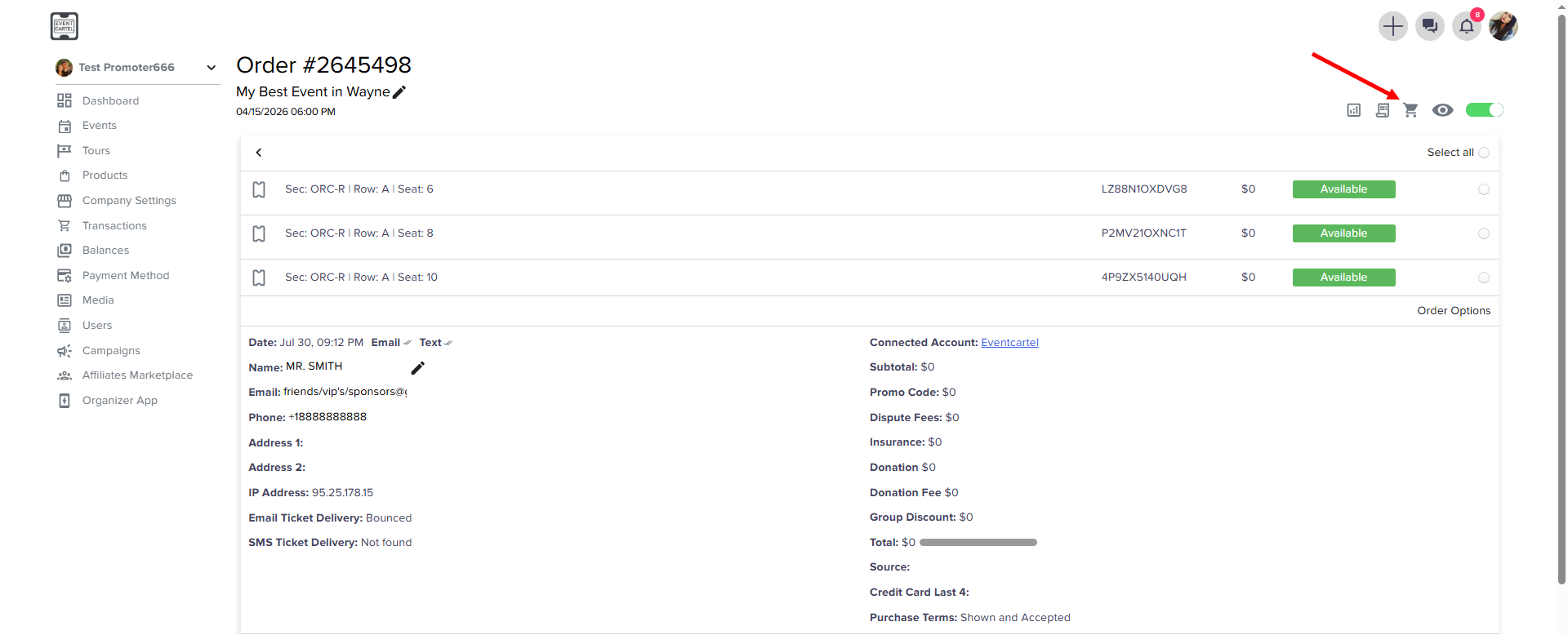The image size is (1568, 635).
Task: Expand the Test Promoter666 account dropdown
Action: 212,68
